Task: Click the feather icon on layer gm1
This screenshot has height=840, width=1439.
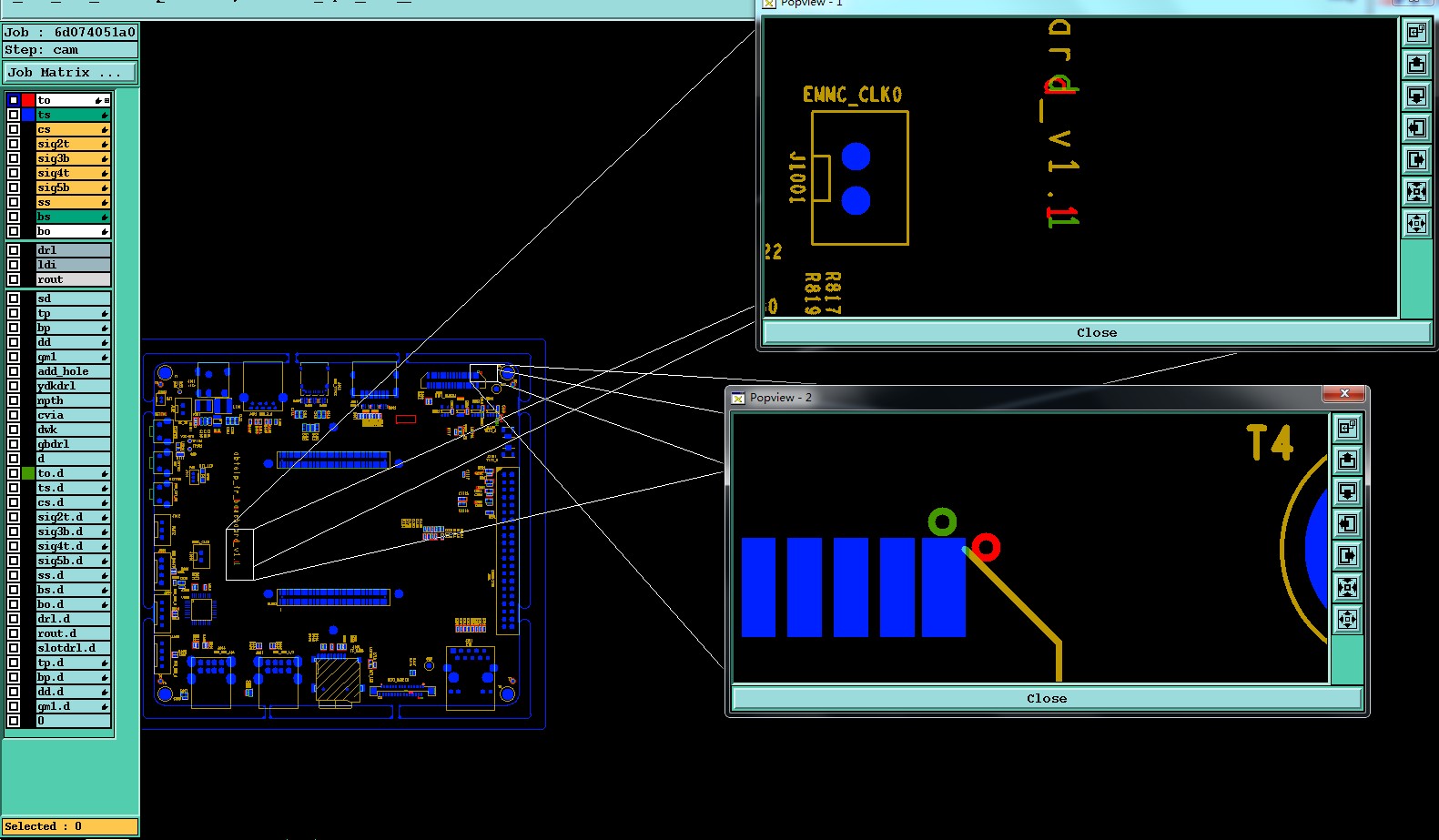Action: (105, 357)
